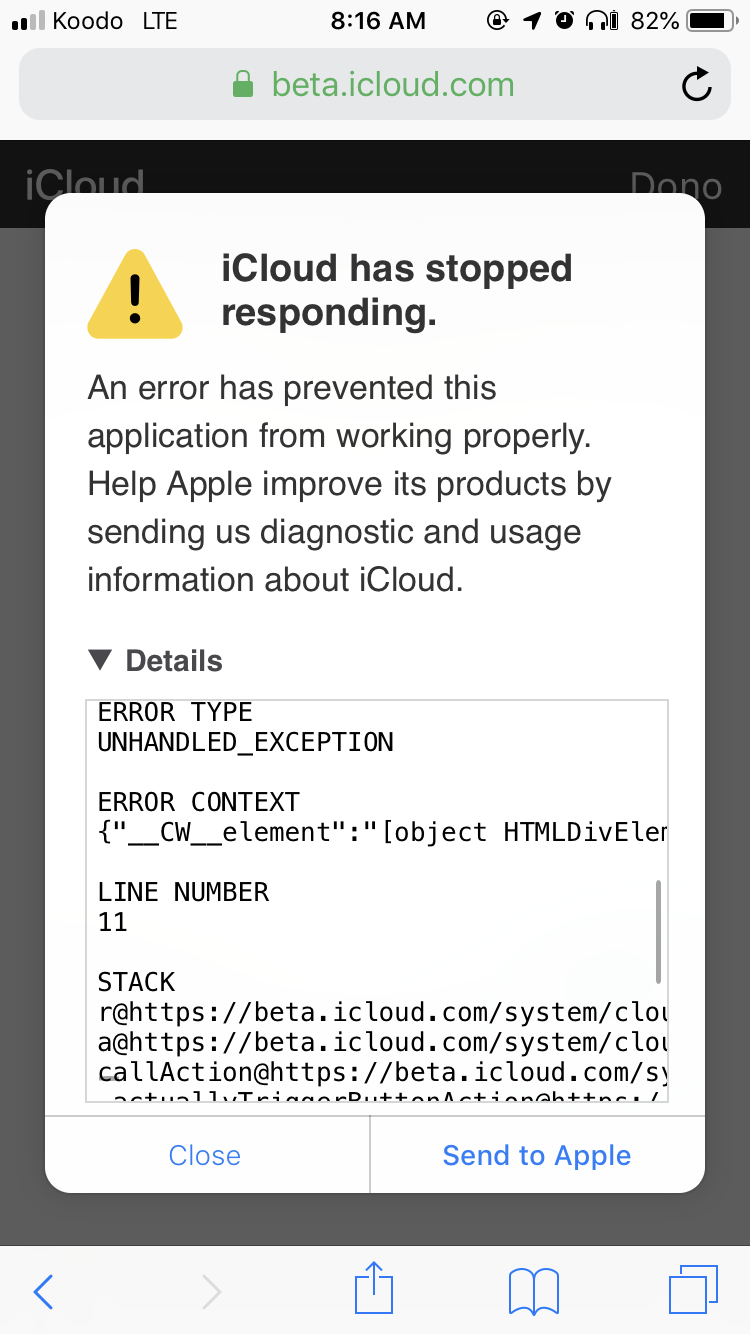Tap the battery indicator in status bar
The height and width of the screenshot is (1334, 750).
(711, 20)
